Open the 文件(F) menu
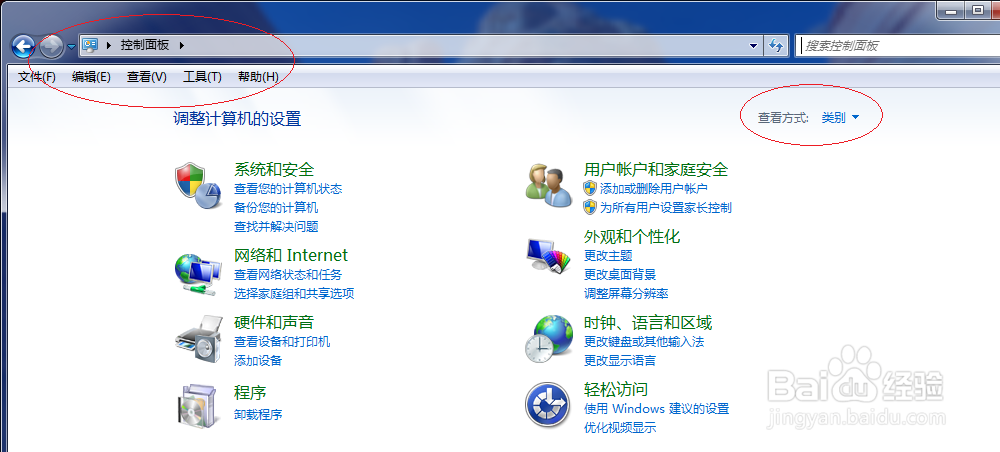This screenshot has height=452, width=1000. pos(37,77)
